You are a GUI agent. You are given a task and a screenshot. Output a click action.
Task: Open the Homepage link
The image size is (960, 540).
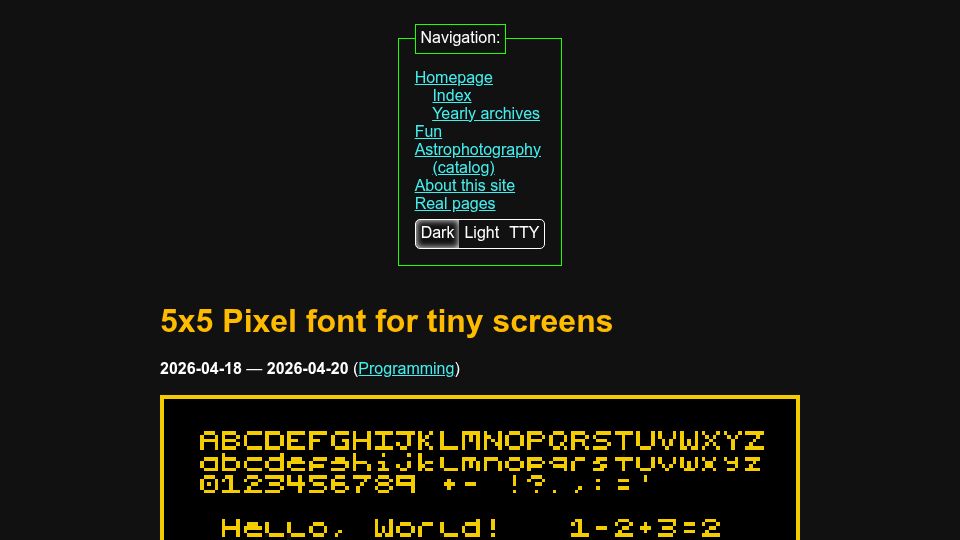[453, 78]
